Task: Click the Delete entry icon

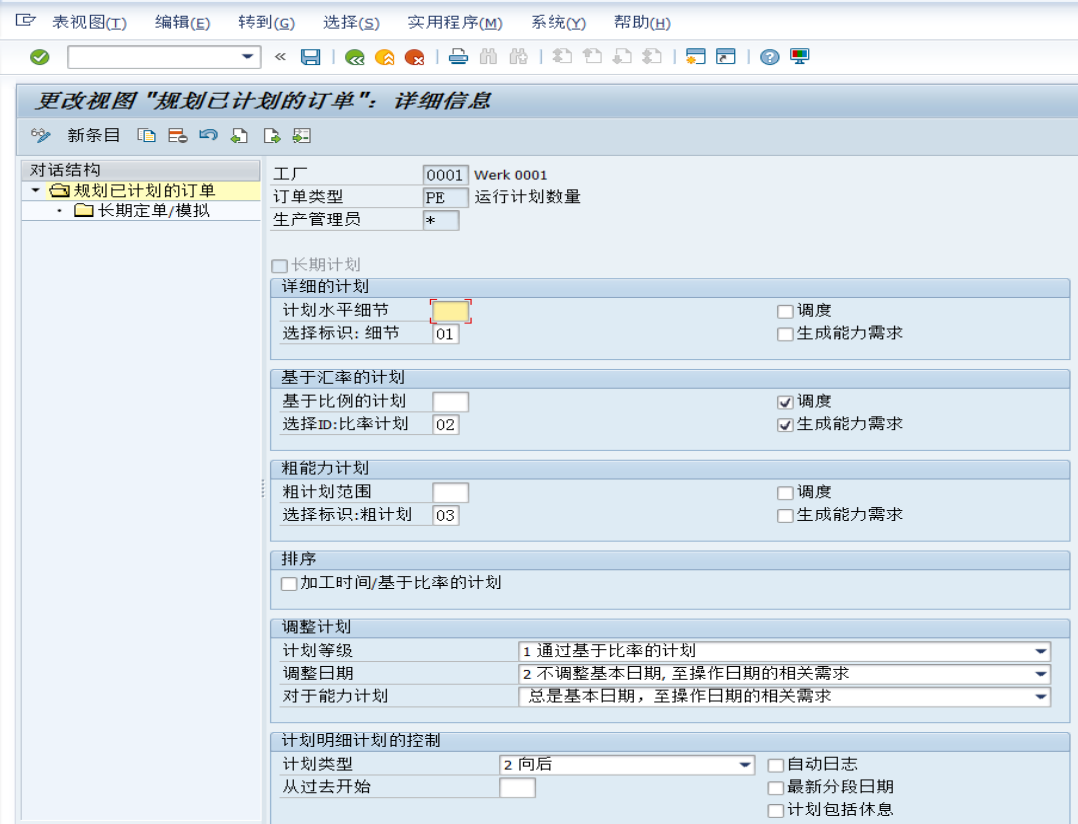Action: (x=177, y=135)
